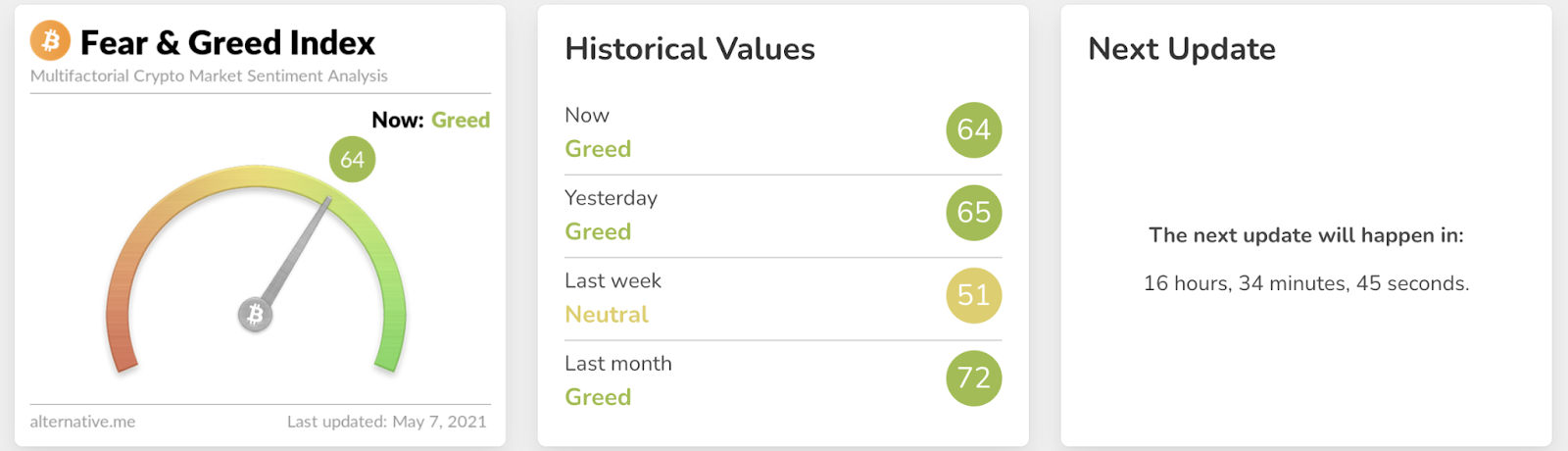Click the alternative.me source link
This screenshot has width=1568, height=451.
click(x=83, y=422)
